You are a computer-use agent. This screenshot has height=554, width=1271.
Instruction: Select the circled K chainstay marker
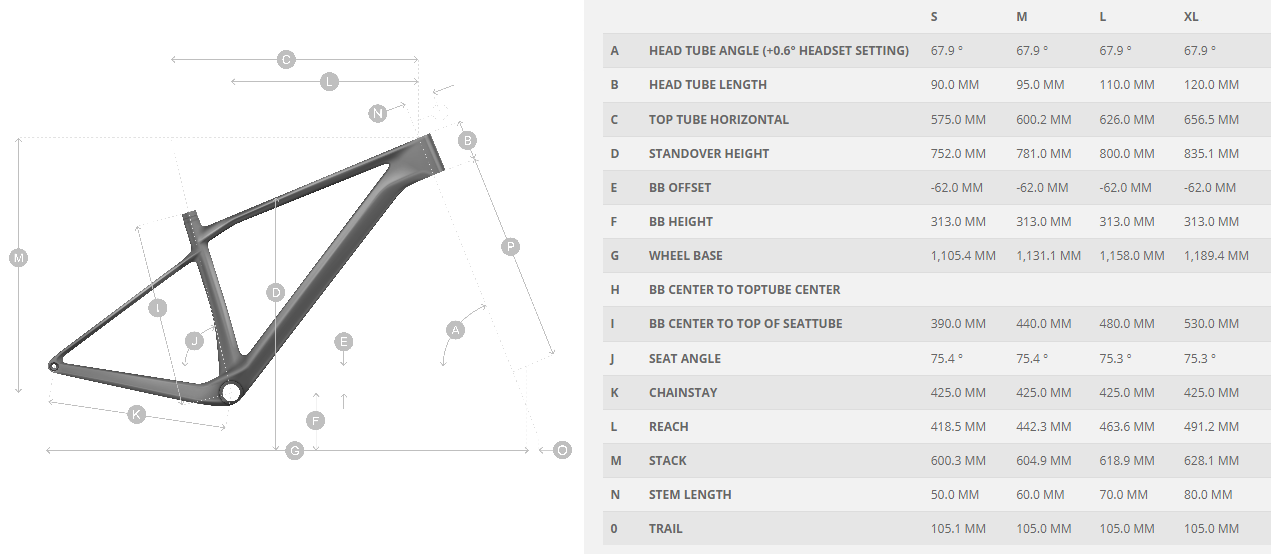pyautogui.click(x=137, y=414)
